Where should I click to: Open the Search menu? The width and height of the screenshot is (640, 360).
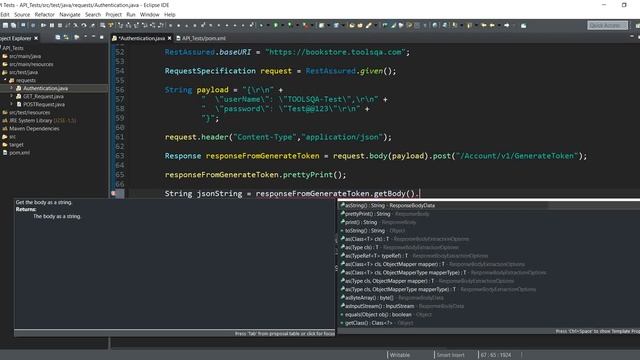(93, 14)
